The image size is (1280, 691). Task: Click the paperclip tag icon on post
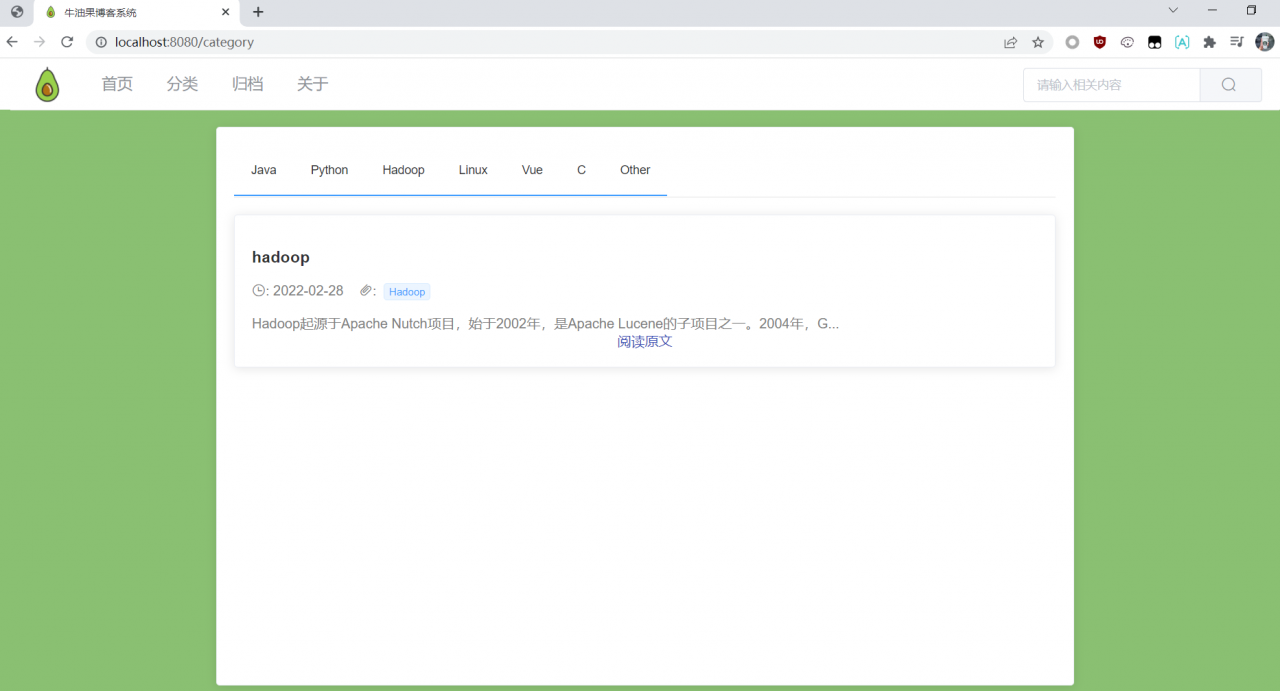click(x=366, y=291)
